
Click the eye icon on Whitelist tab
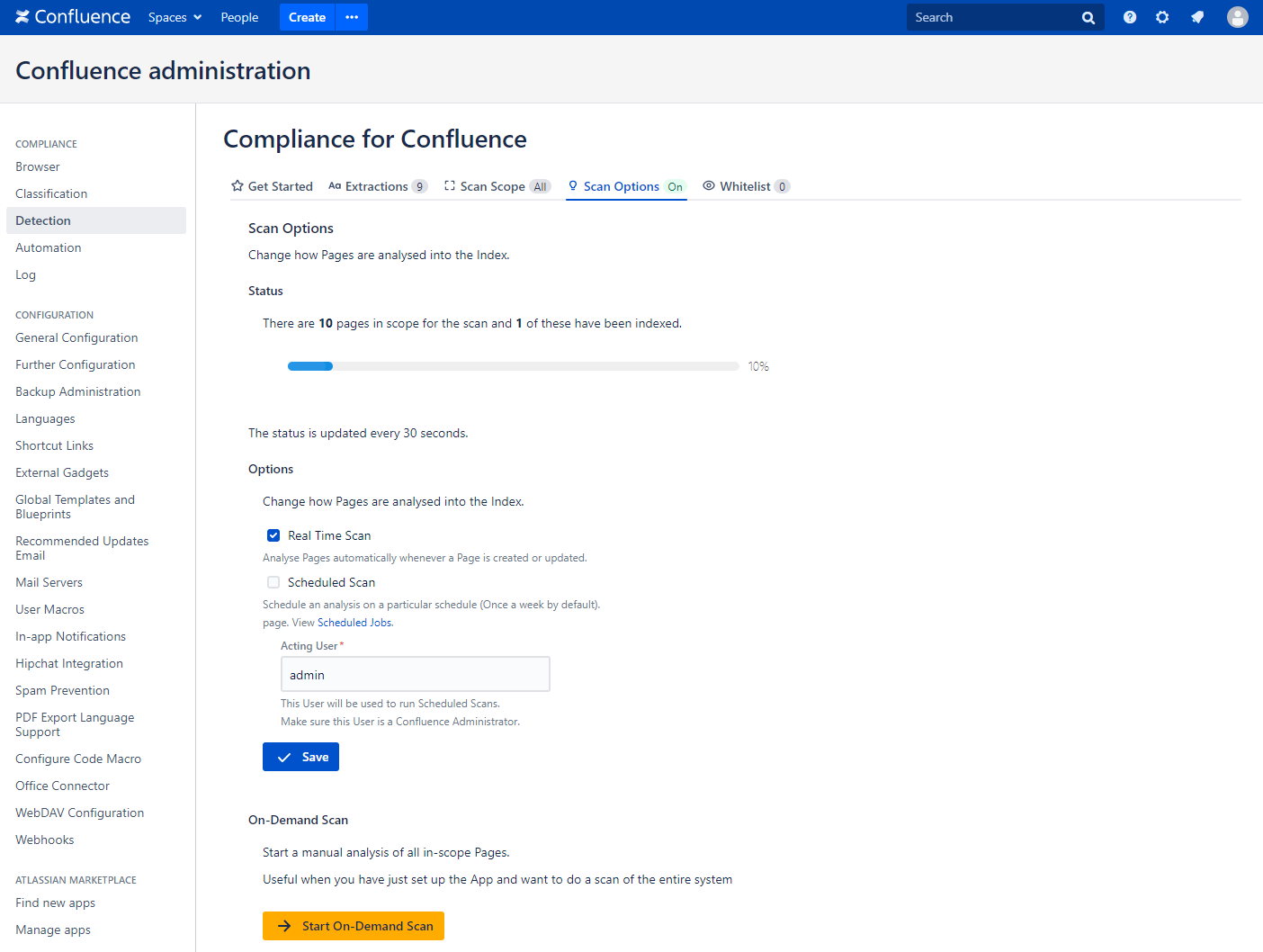coord(709,185)
